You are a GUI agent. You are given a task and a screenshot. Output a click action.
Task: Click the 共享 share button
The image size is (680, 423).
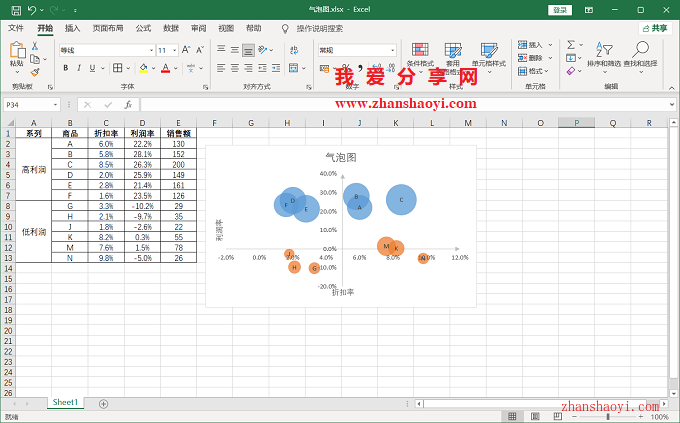[655, 28]
